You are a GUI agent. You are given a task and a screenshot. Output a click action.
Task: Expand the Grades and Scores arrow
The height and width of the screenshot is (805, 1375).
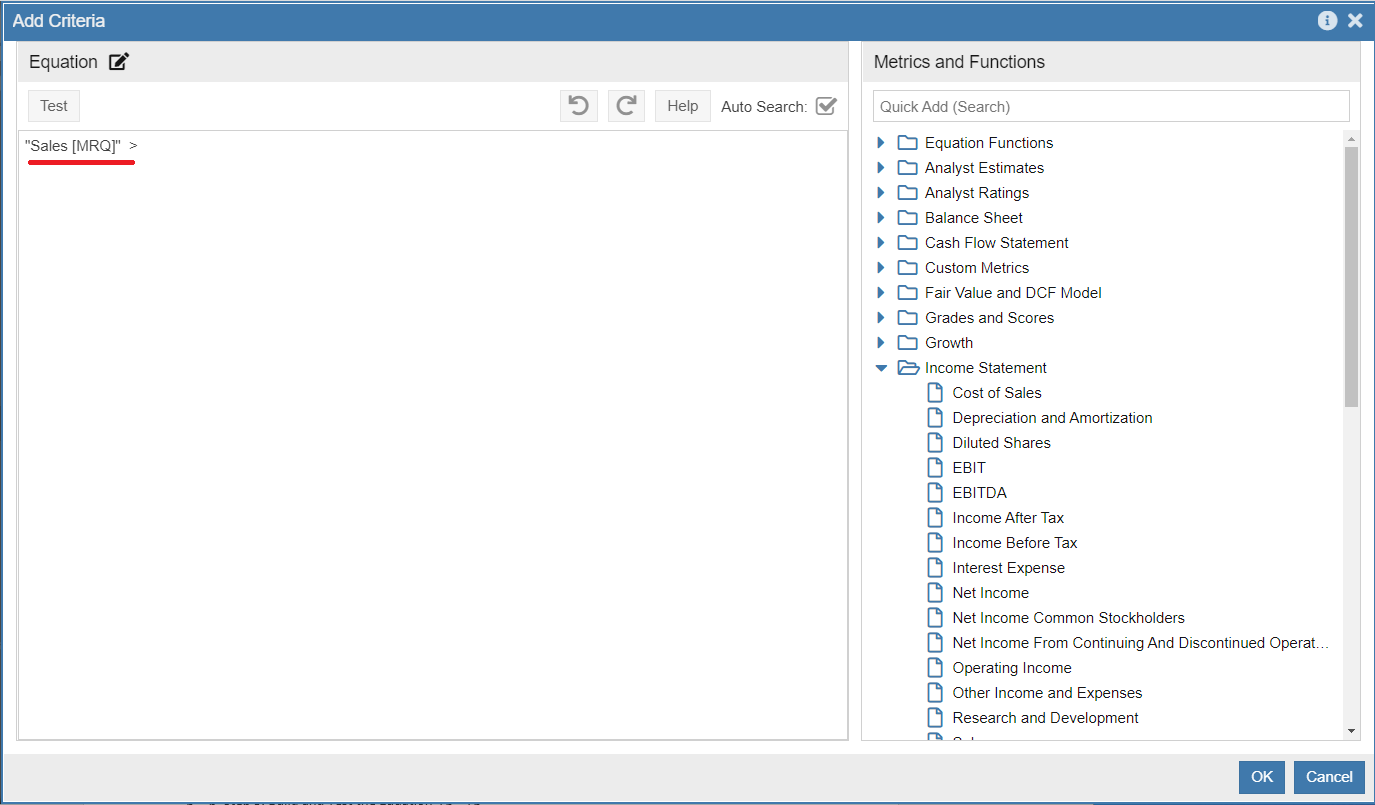tap(881, 318)
